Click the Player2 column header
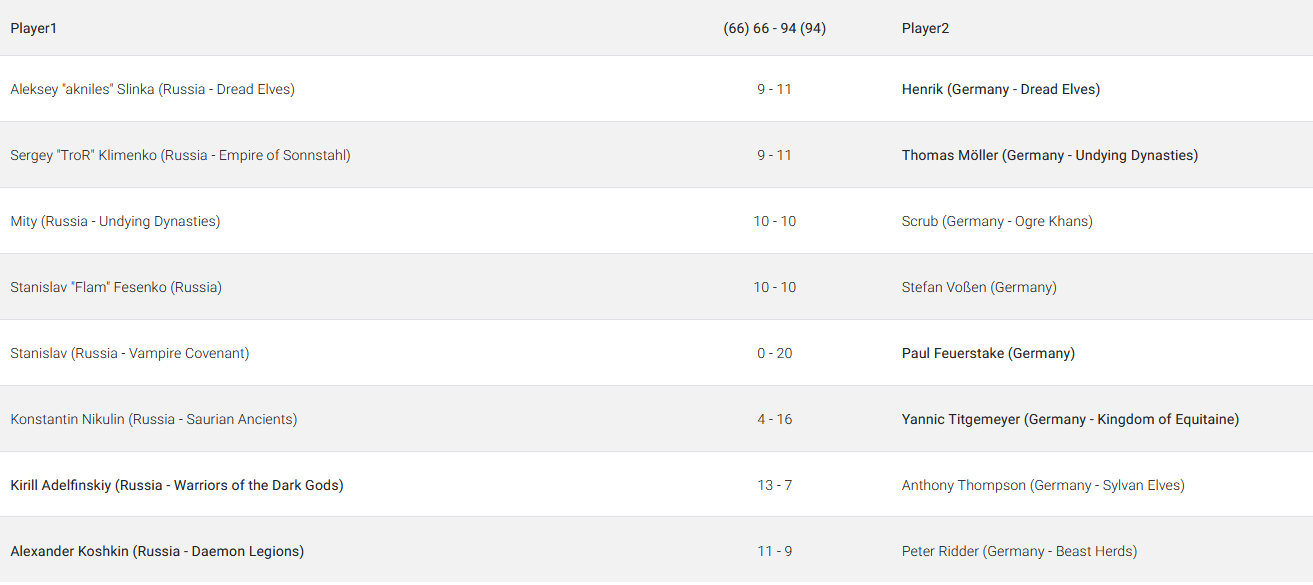Image resolution: width=1313 pixels, height=585 pixels. click(x=925, y=28)
